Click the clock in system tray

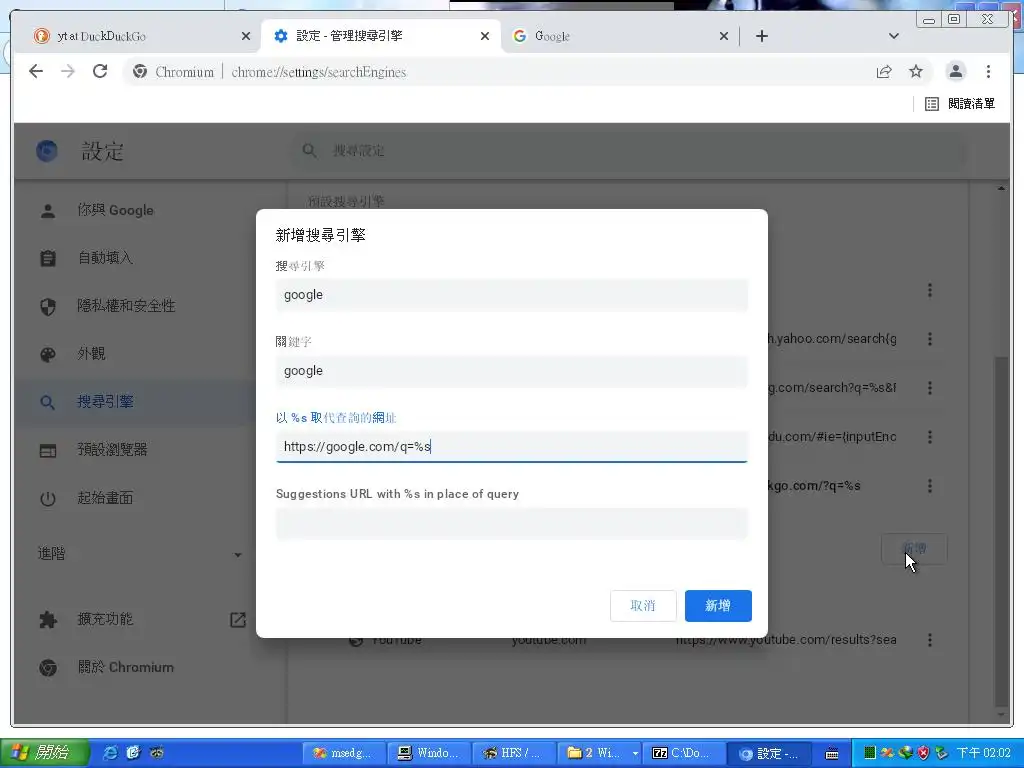tap(983, 753)
